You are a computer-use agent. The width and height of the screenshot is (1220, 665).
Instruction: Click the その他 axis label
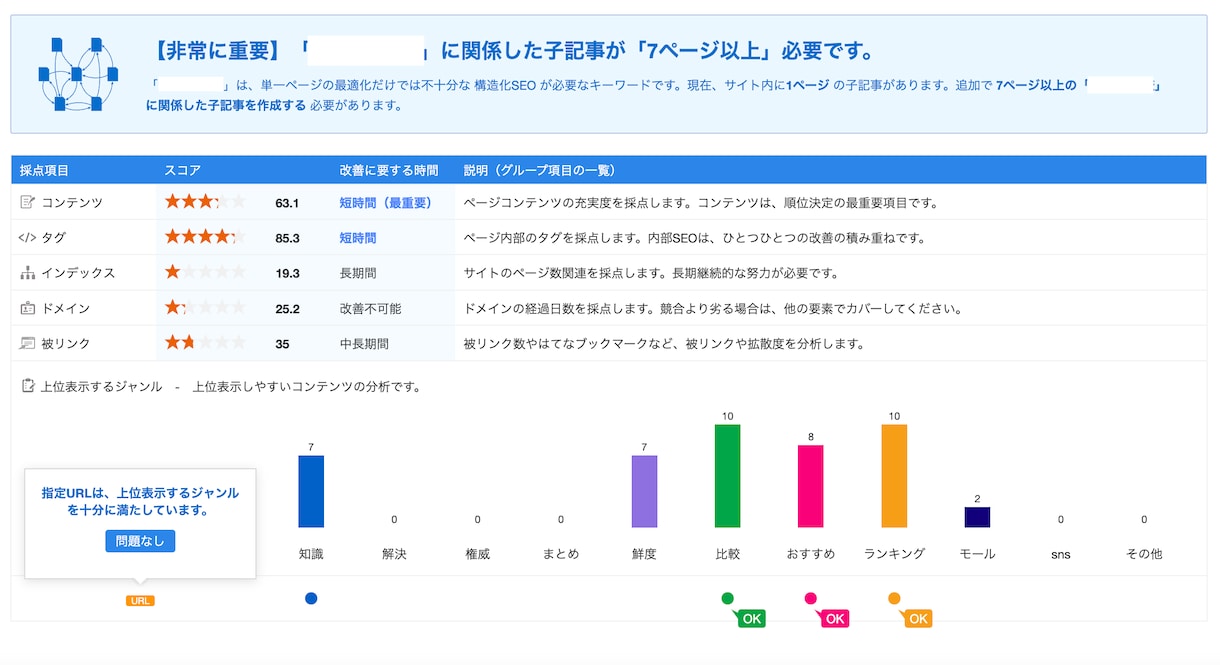(1144, 554)
